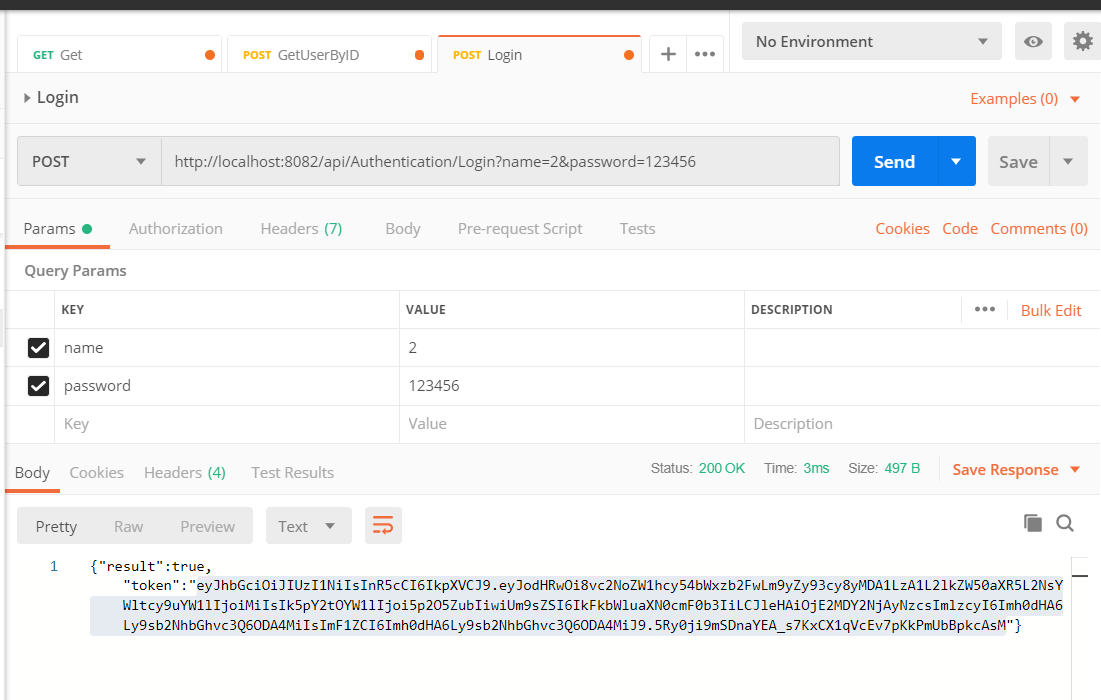The height and width of the screenshot is (700, 1101).
Task: Open a new request tab with plus icon
Action: (668, 54)
